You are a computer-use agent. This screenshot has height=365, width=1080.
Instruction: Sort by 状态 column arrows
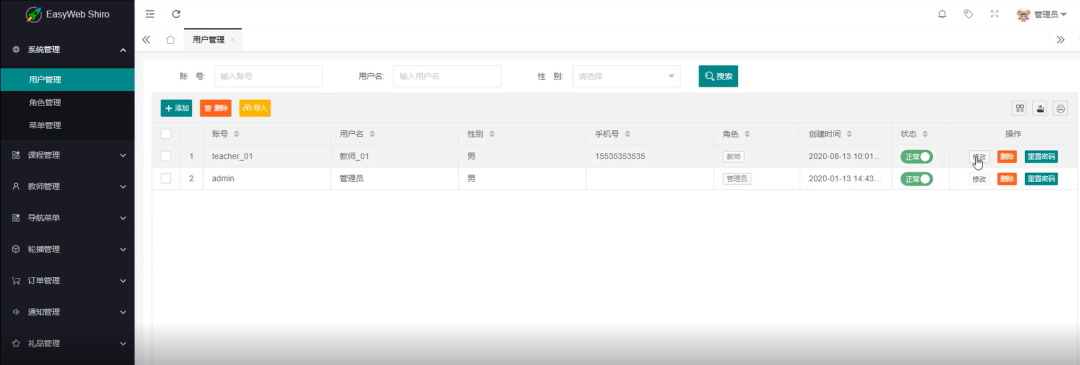pyautogui.click(x=925, y=134)
